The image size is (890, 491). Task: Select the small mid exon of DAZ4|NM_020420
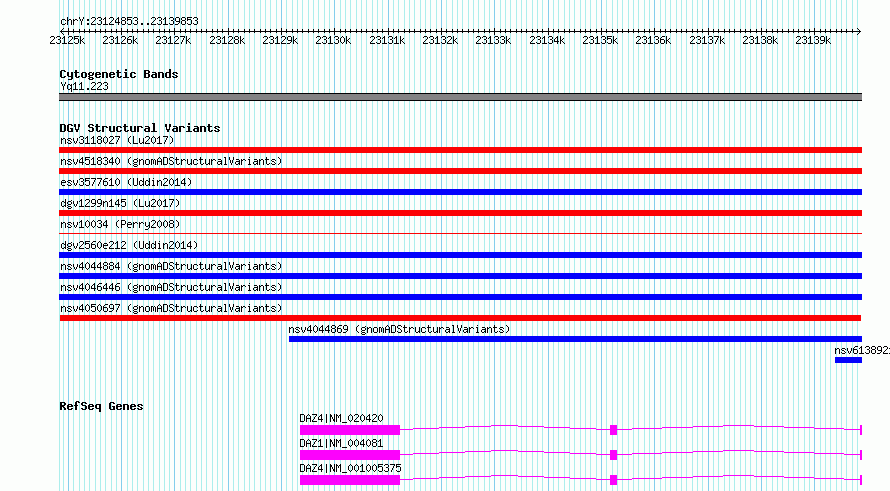pos(614,430)
